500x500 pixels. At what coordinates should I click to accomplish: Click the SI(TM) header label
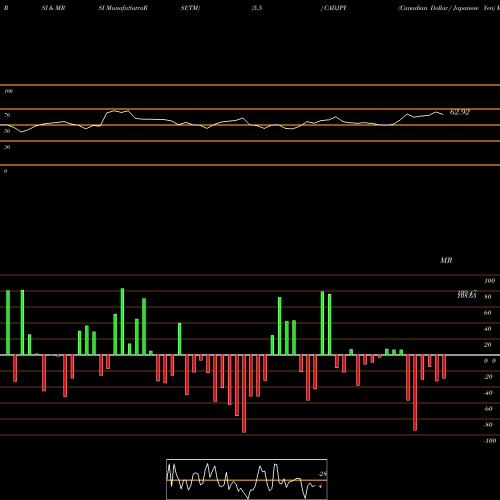coord(190,8)
